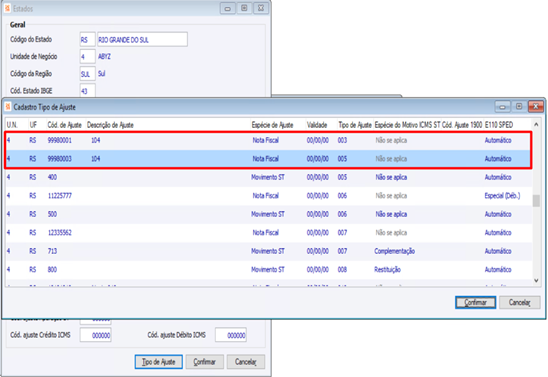The height and width of the screenshot is (377, 548).
Task: Click the Cadastro Tipo de Ajuste title icon
Action: [x=8, y=107]
